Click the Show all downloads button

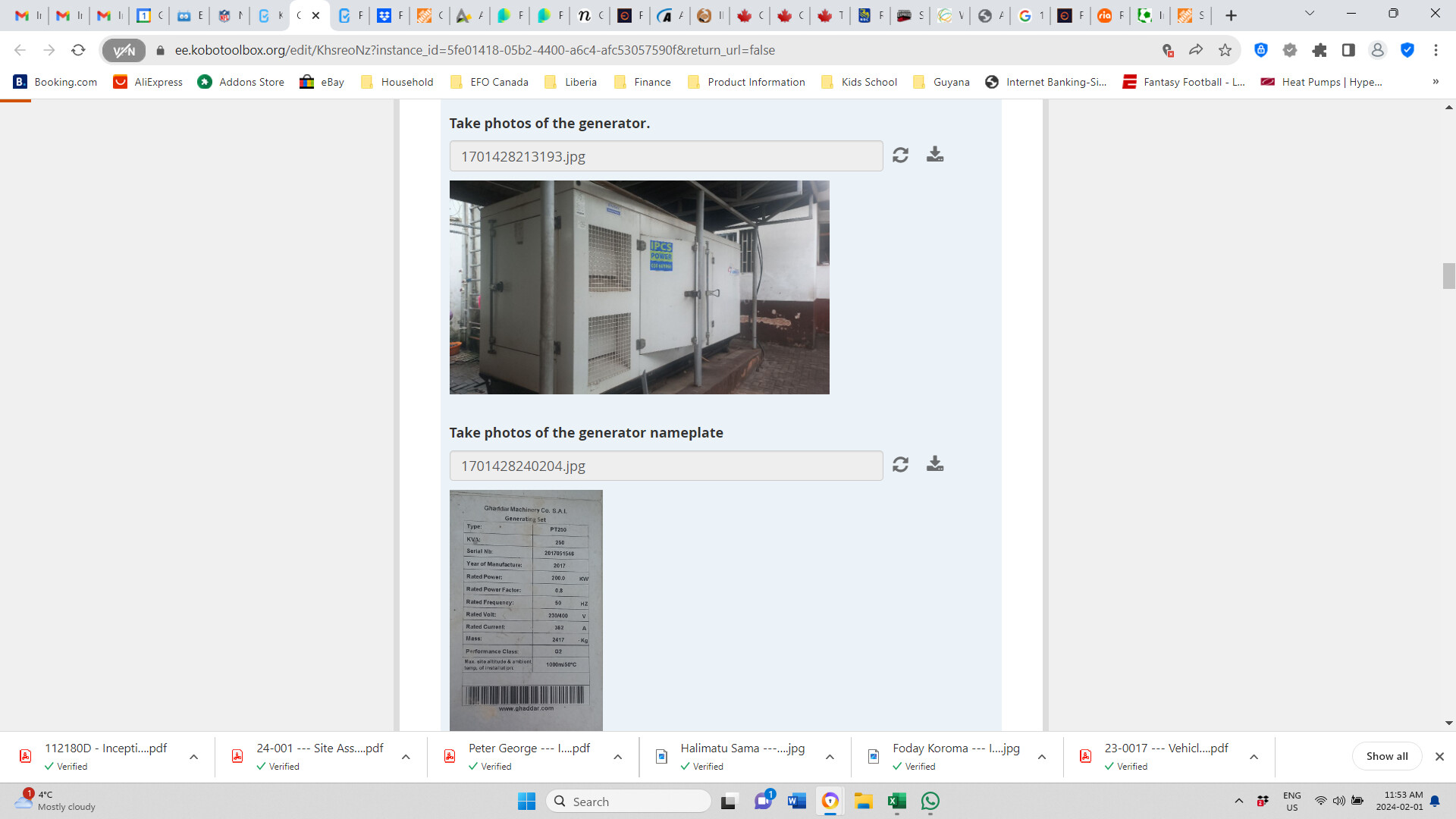point(1386,756)
